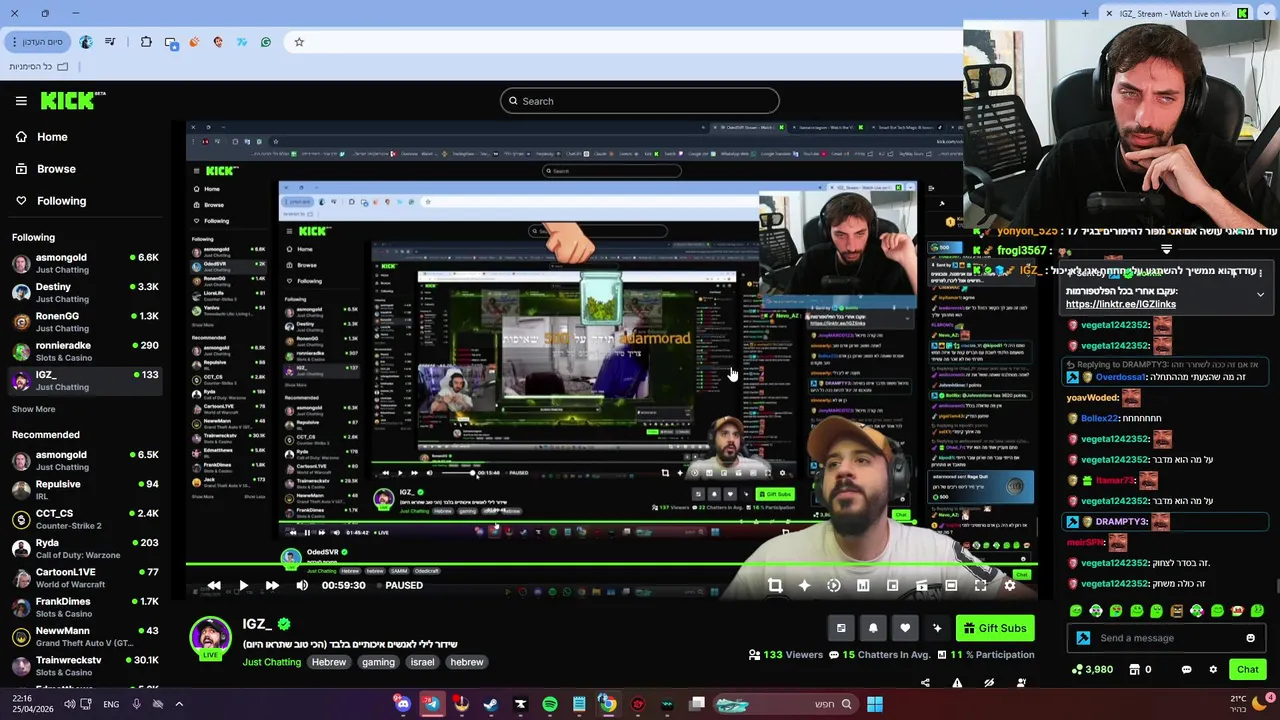
Task: Open pinned message three-dot options
Action: pyautogui.click(x=1260, y=272)
